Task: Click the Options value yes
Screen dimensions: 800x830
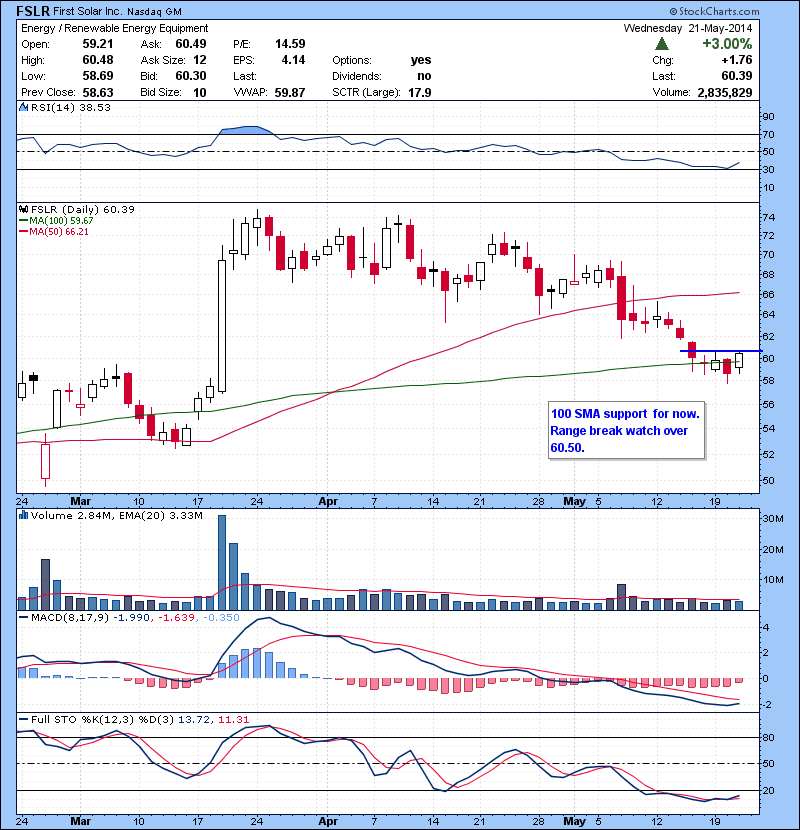Action: click(x=421, y=60)
